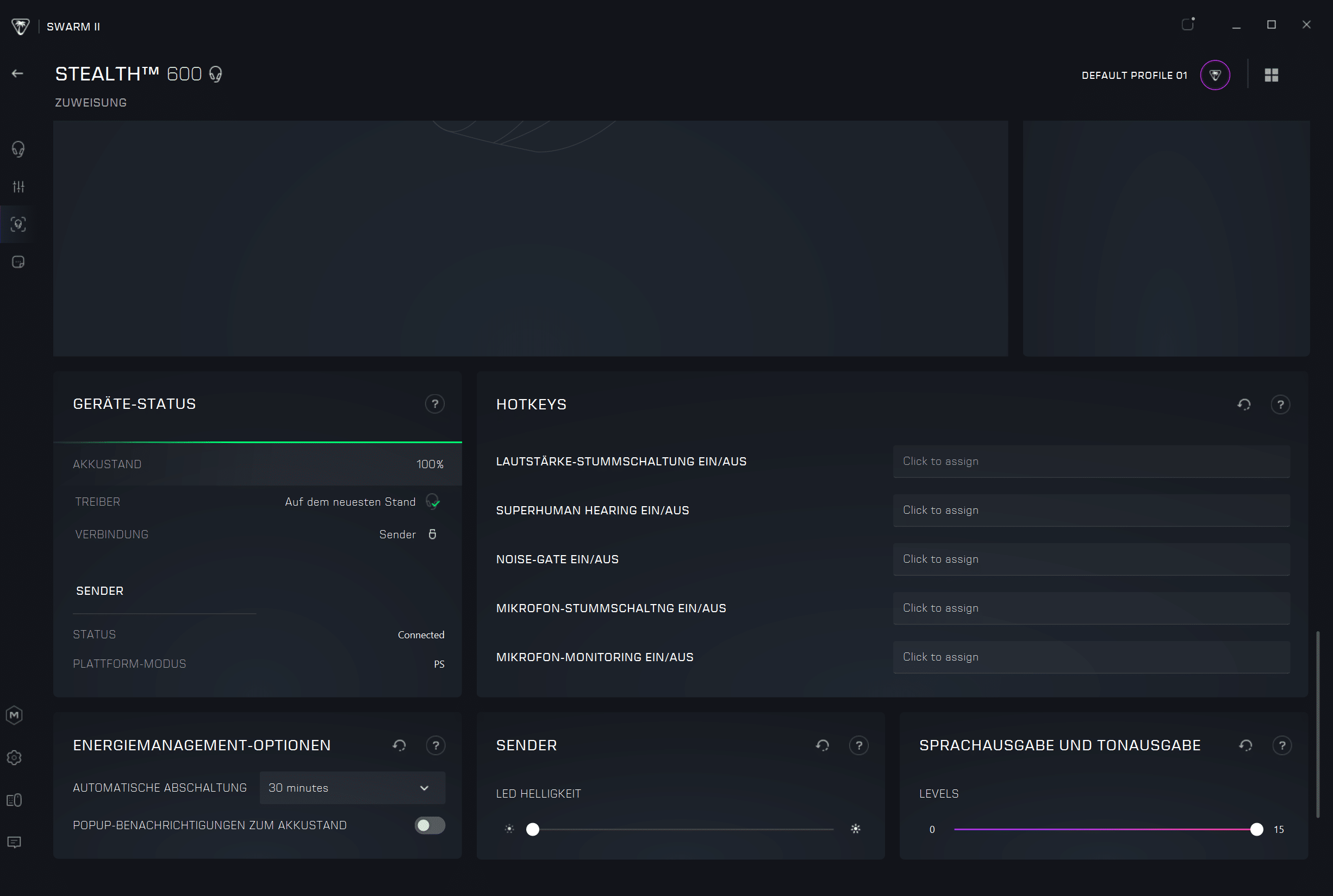Expand the Automatische Abschaltung dropdown

point(352,788)
